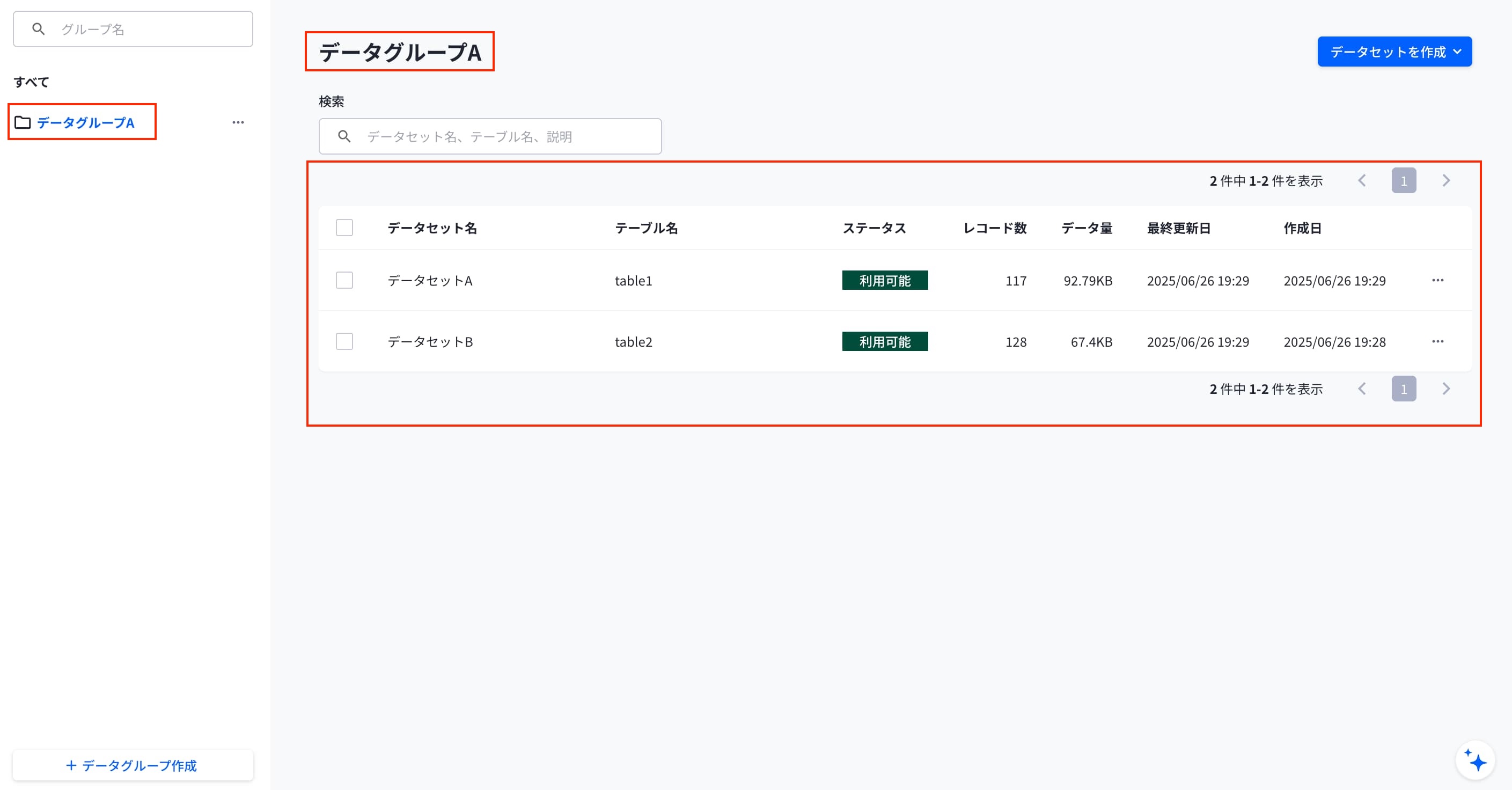
Task: Click the 利用可能 status badge for データセットB
Action: pyautogui.click(x=885, y=341)
